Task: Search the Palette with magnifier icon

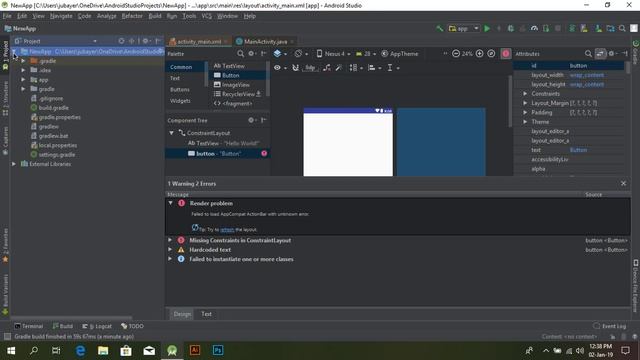Action: [x=240, y=54]
